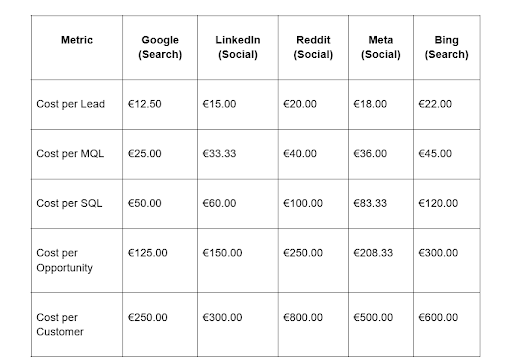This screenshot has height=363, width=512.
Task: Select the Bing (Search) header cell
Action: point(447,47)
